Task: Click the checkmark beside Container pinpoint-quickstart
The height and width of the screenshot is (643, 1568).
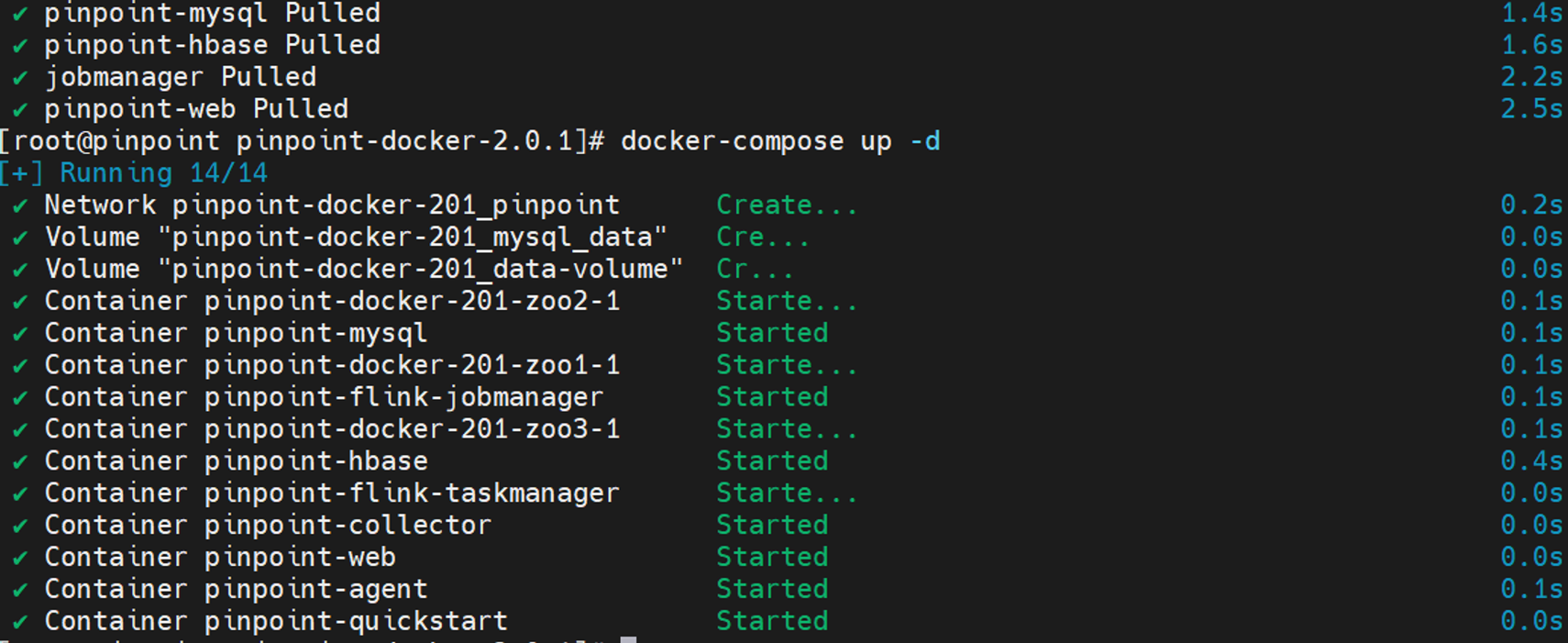Action: [19, 623]
